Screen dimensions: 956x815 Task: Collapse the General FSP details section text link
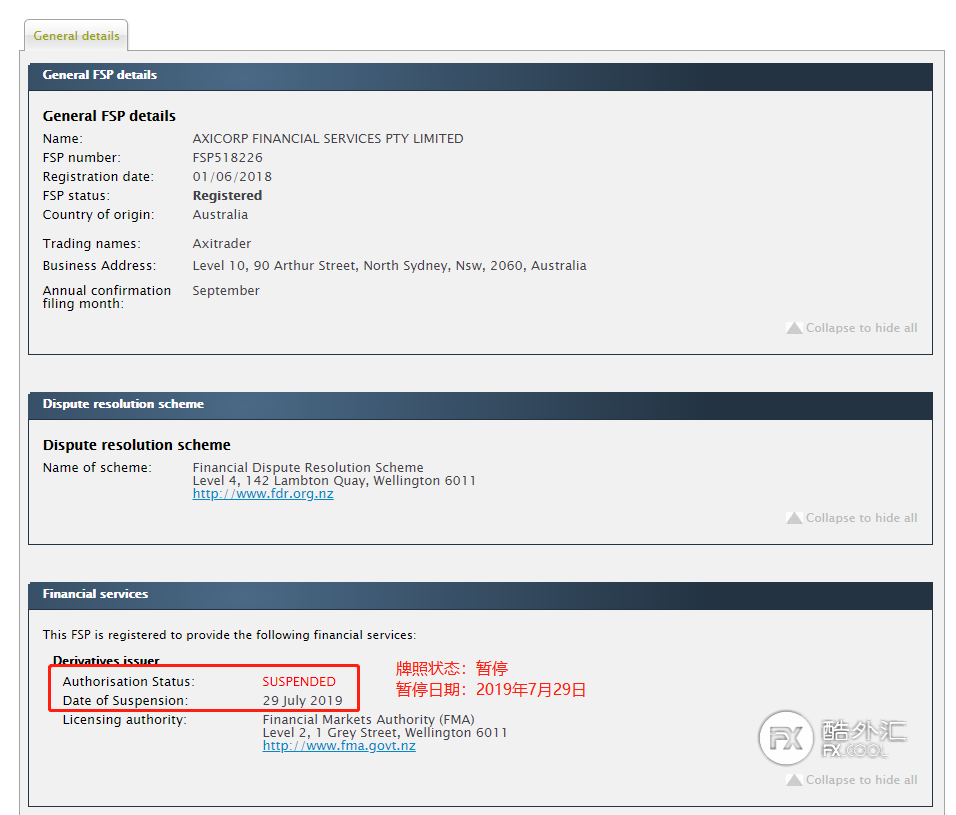click(x=861, y=328)
